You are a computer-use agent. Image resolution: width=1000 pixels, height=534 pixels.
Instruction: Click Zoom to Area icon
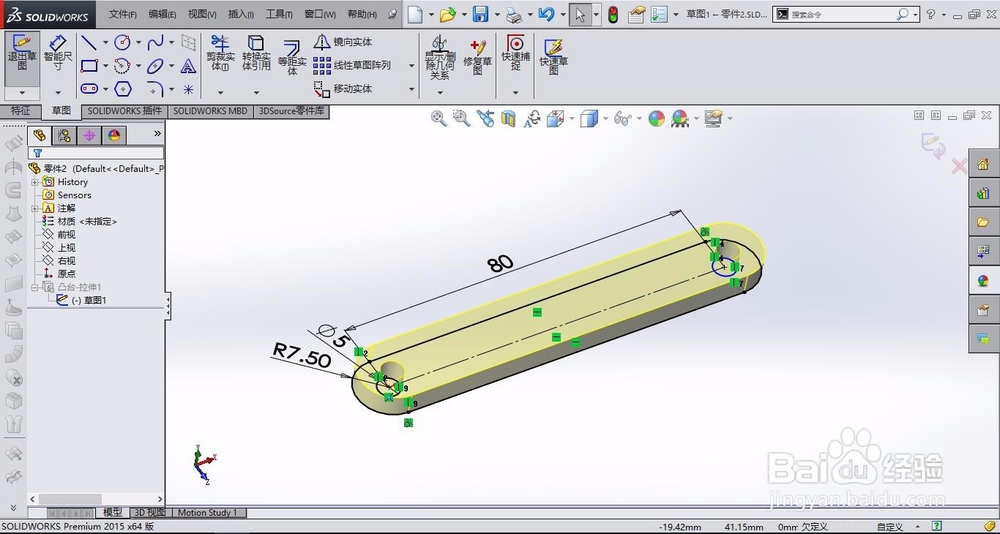461,118
